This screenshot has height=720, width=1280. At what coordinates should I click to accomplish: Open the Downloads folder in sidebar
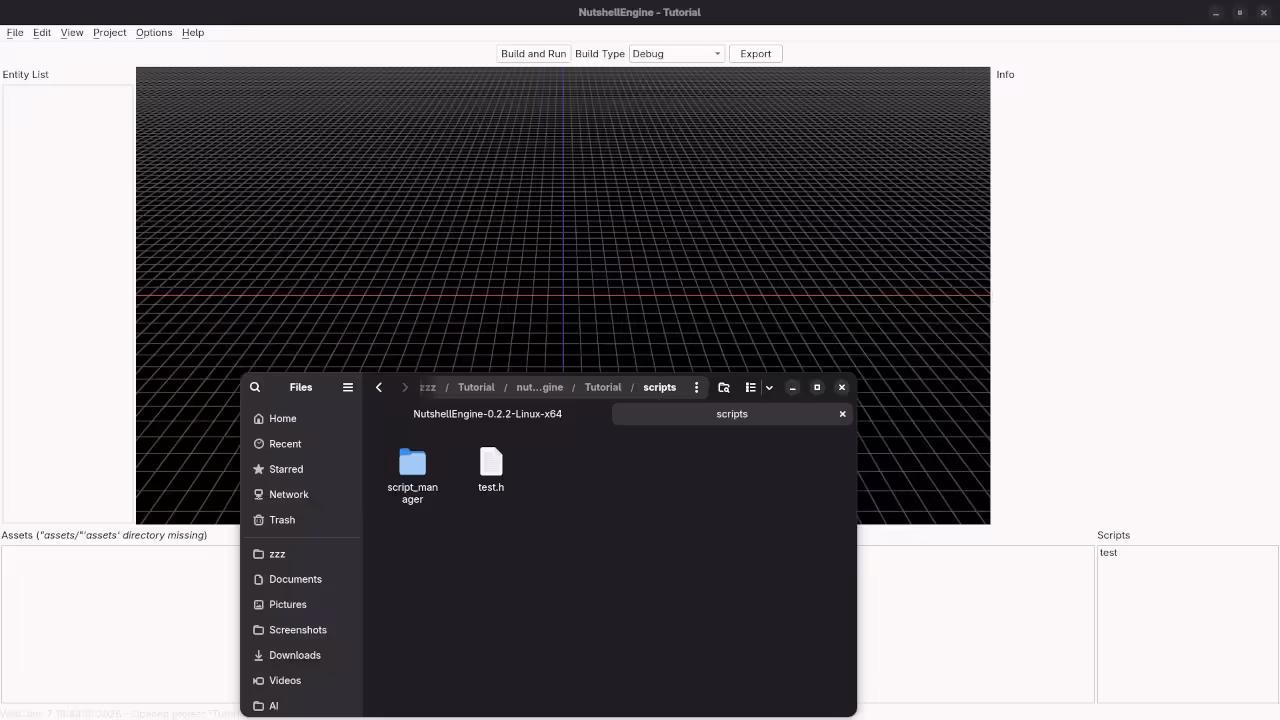[295, 655]
